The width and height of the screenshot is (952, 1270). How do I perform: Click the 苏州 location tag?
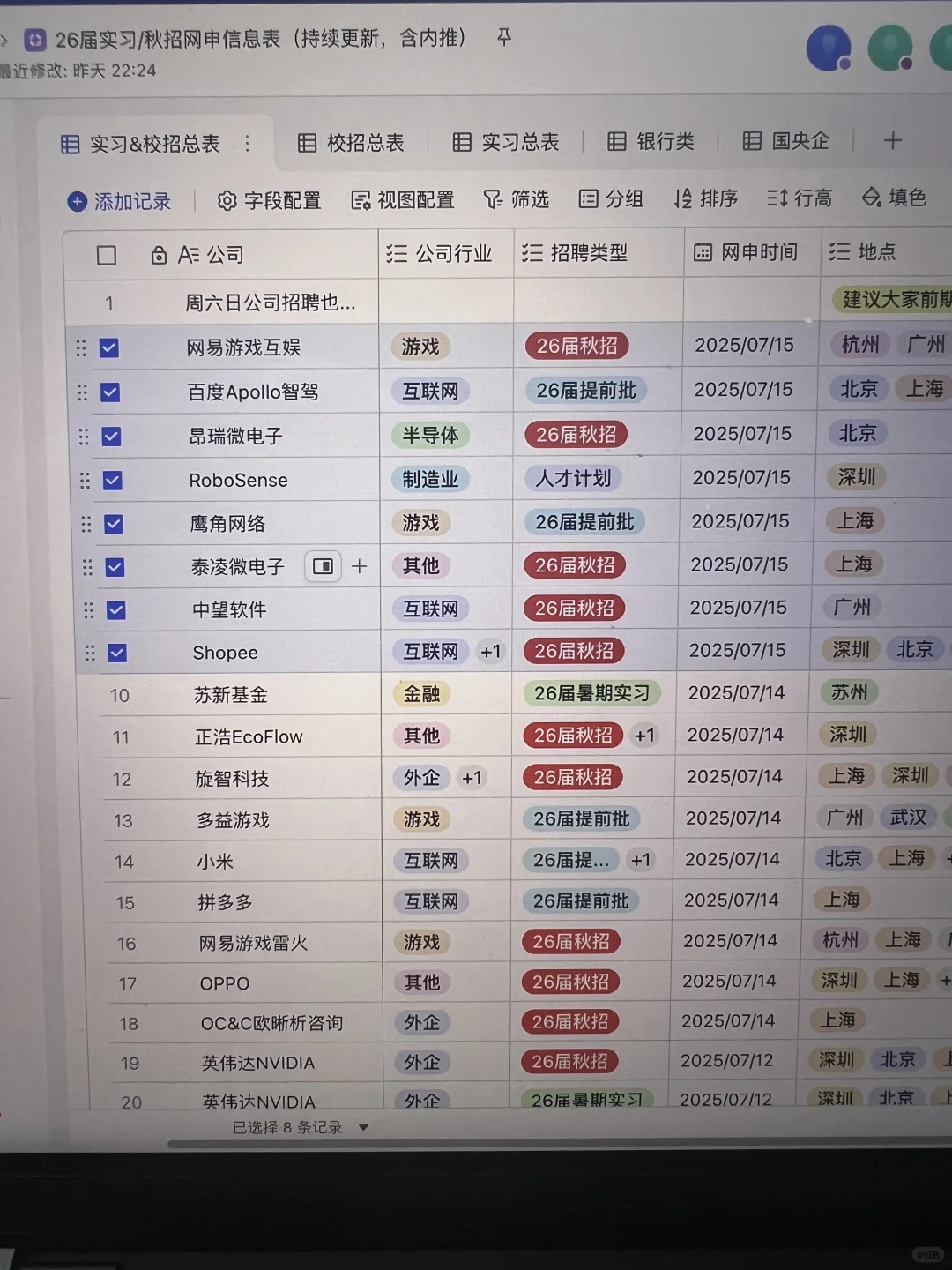coord(849,692)
